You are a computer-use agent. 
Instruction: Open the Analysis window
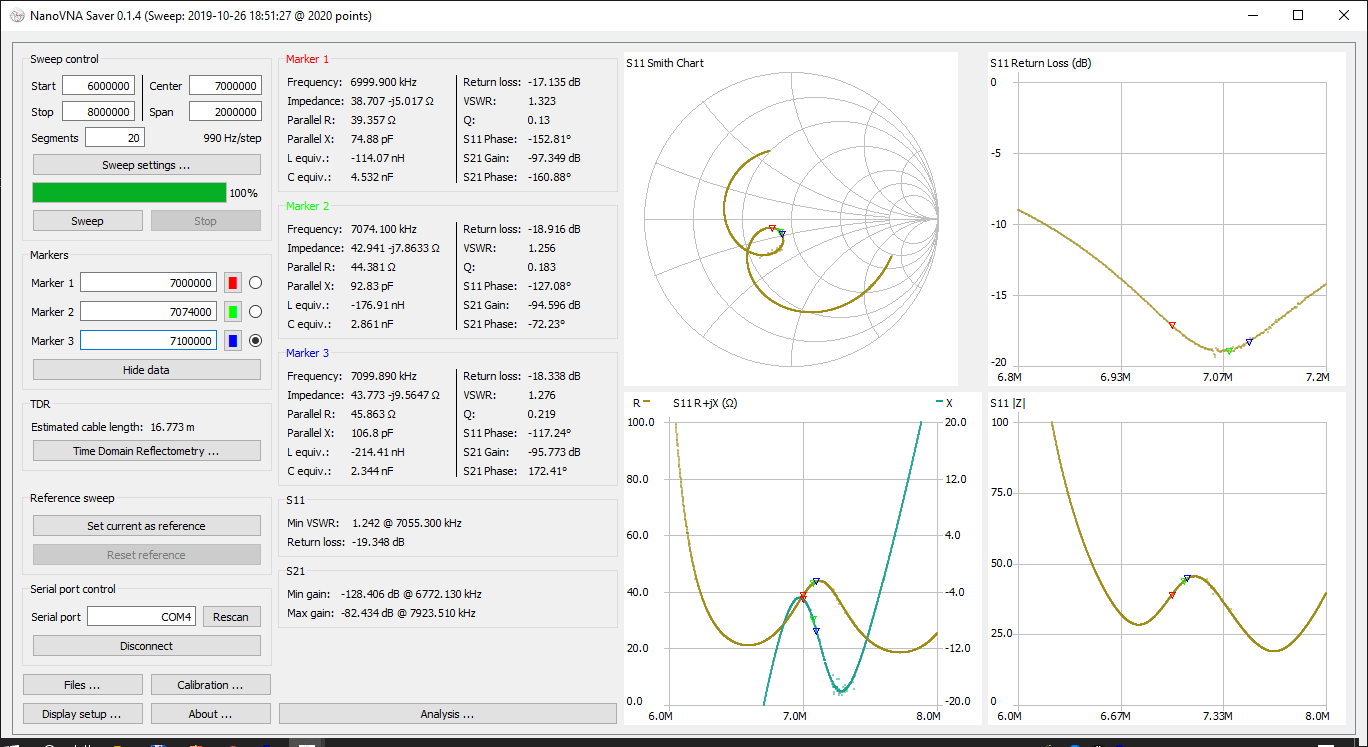[447, 713]
